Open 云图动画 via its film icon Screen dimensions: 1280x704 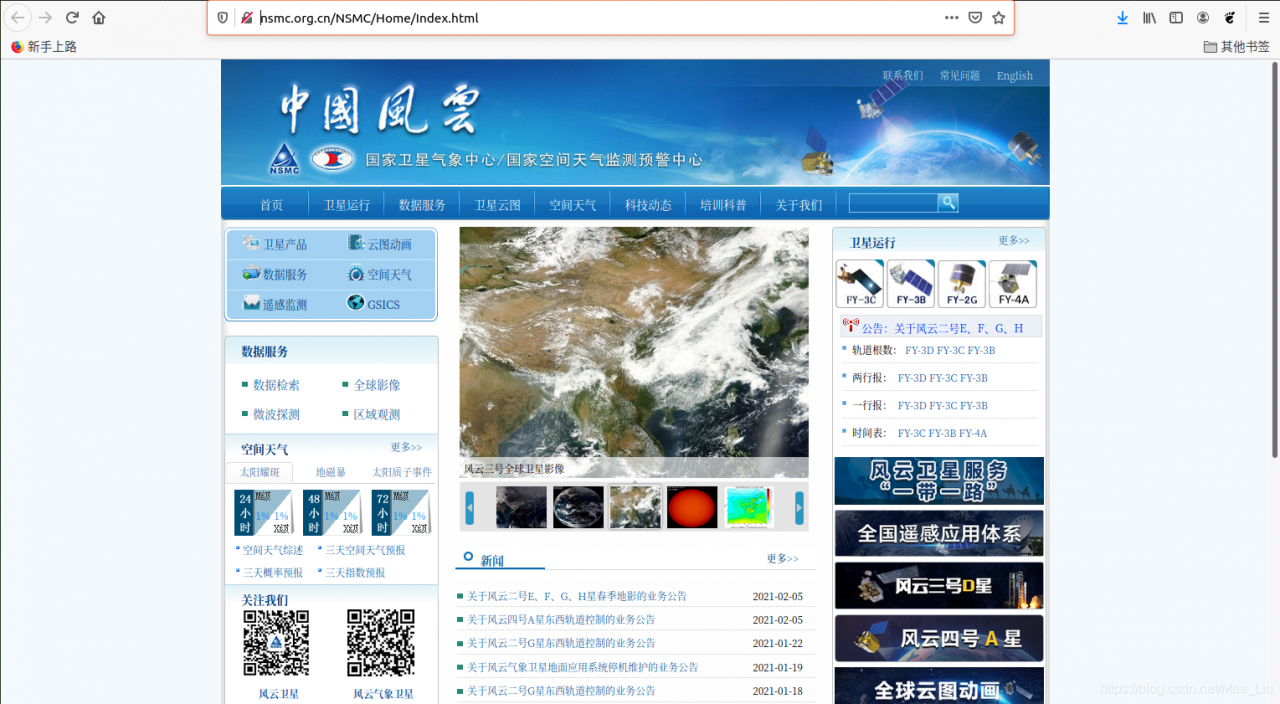[x=358, y=243]
